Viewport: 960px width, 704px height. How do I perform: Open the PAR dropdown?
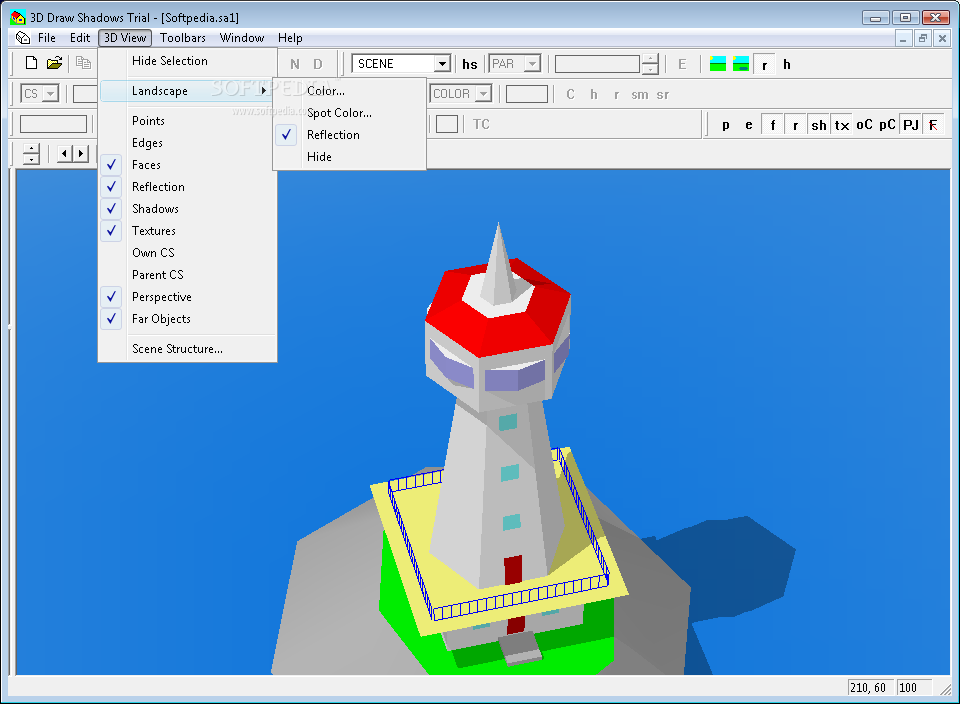533,64
